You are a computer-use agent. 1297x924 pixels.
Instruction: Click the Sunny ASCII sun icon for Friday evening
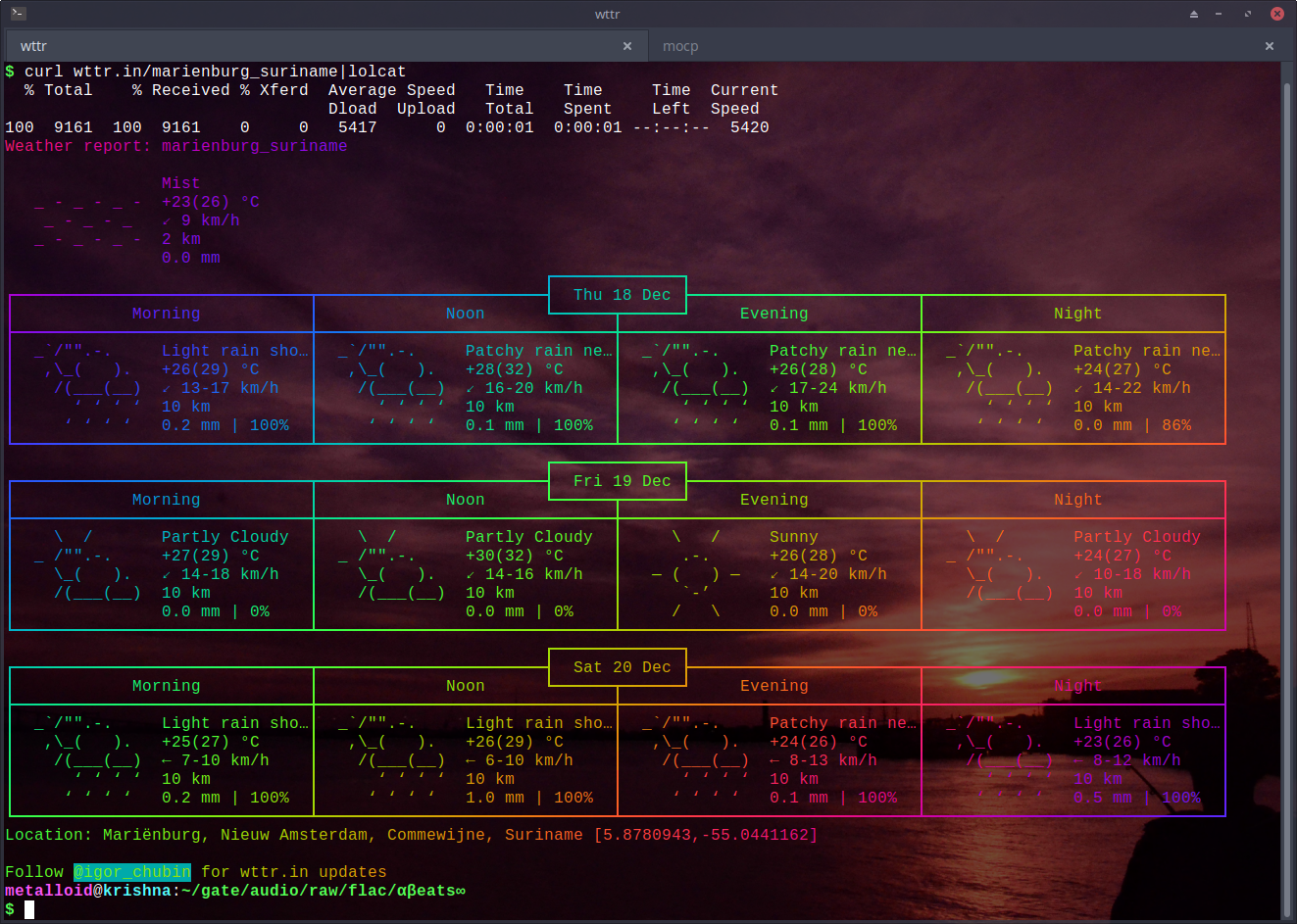click(x=696, y=574)
